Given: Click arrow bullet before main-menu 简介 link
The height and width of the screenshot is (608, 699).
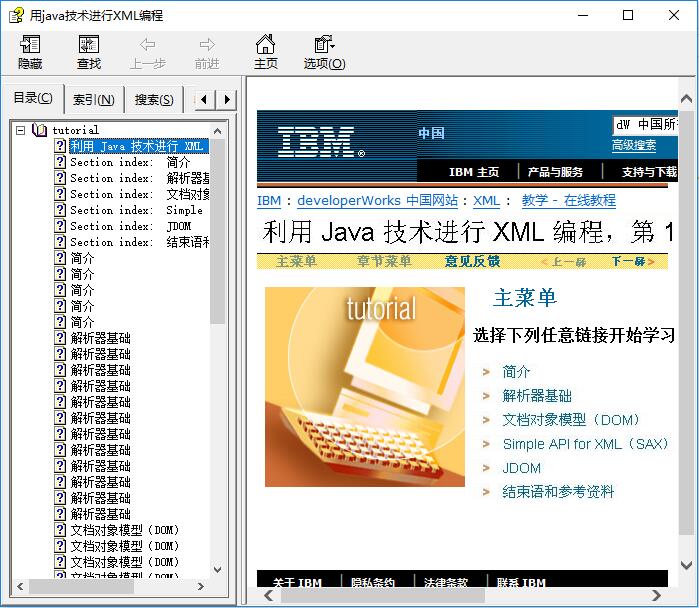Looking at the screenshot, I should click(x=486, y=372).
